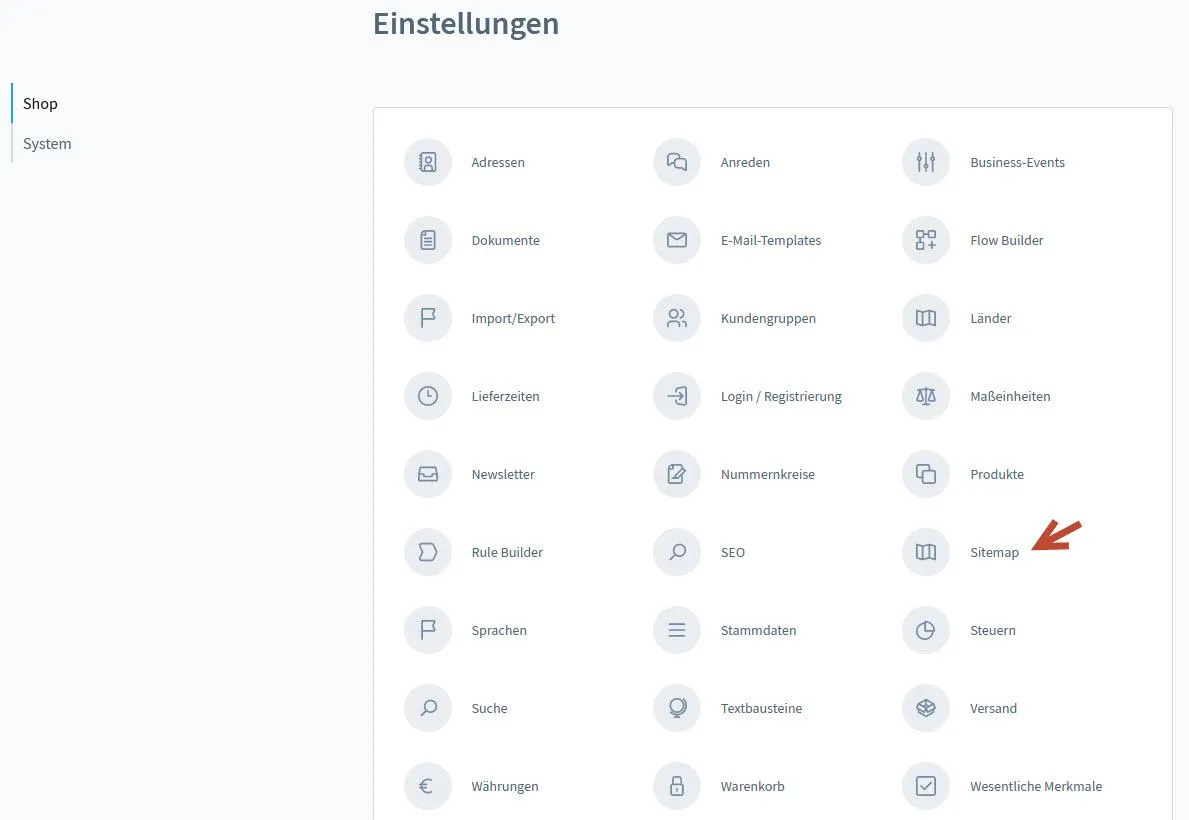This screenshot has height=820, width=1189.
Task: Open Produkte text link
Action: pos(997,474)
